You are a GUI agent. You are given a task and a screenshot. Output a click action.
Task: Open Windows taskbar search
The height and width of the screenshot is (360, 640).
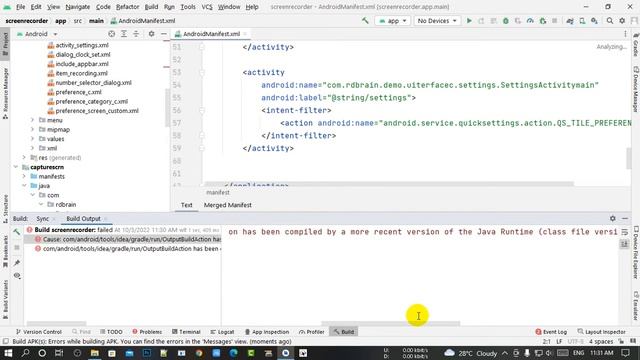tap(25, 353)
